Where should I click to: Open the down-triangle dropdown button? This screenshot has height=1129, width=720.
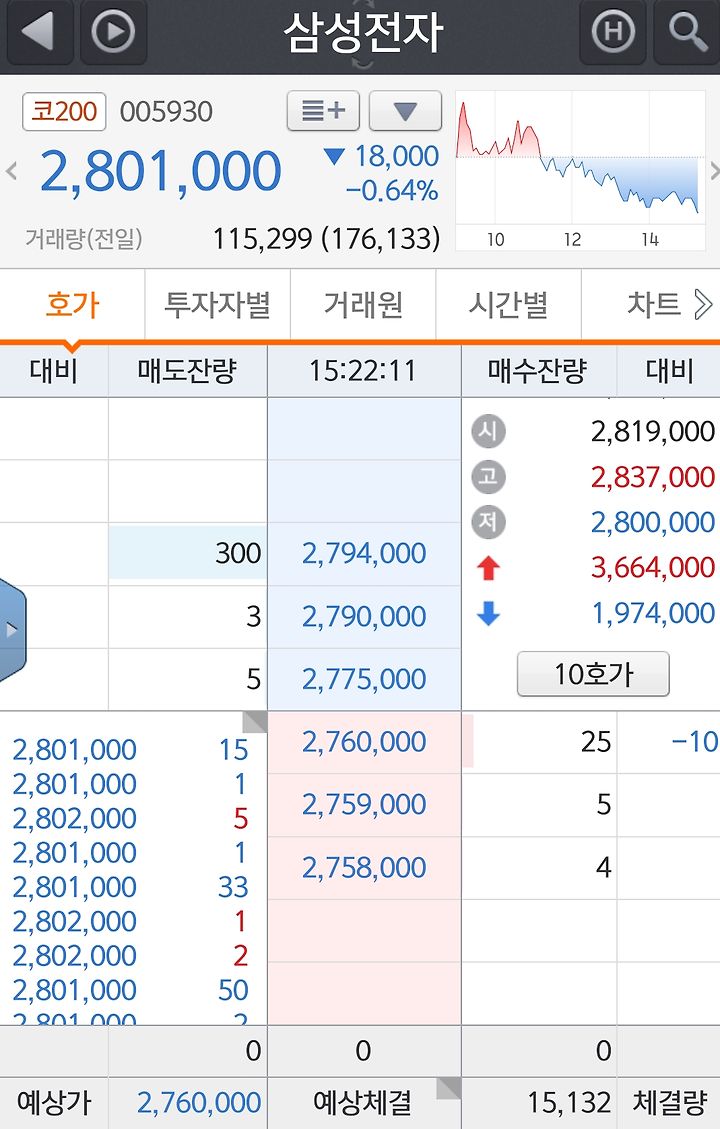[x=405, y=111]
